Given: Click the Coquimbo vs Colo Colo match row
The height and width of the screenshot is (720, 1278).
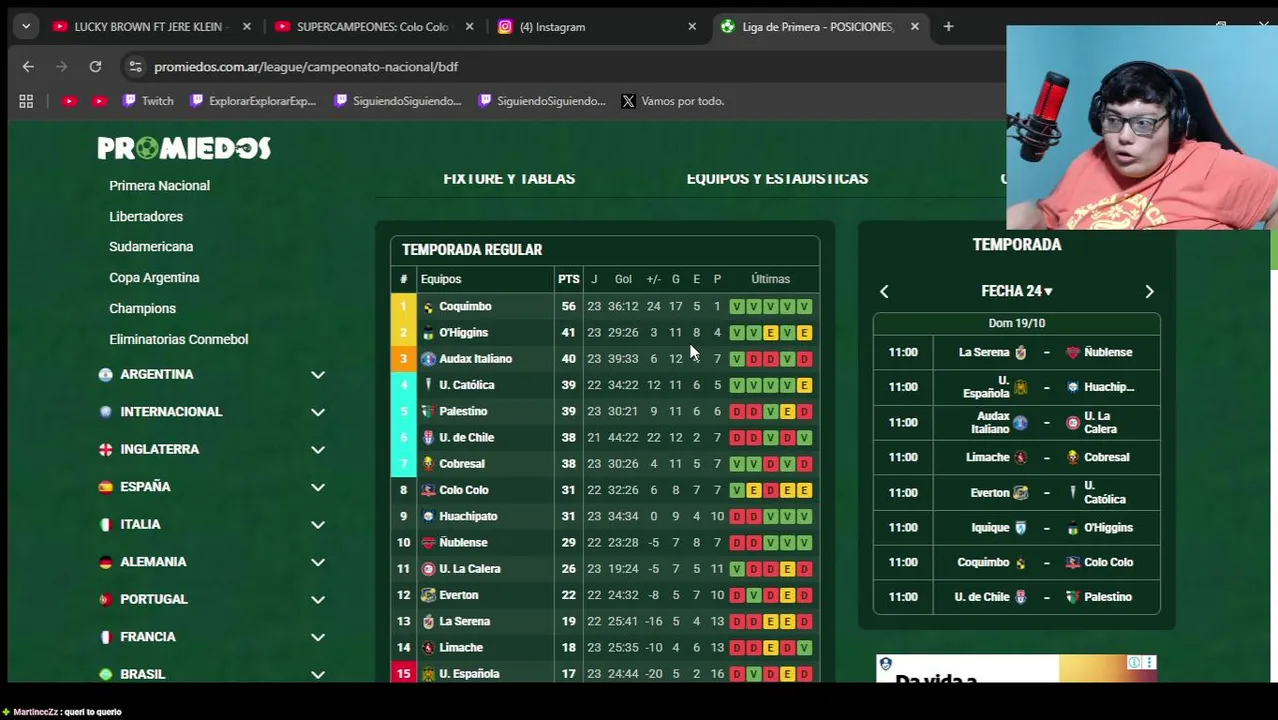Looking at the screenshot, I should (1016, 562).
